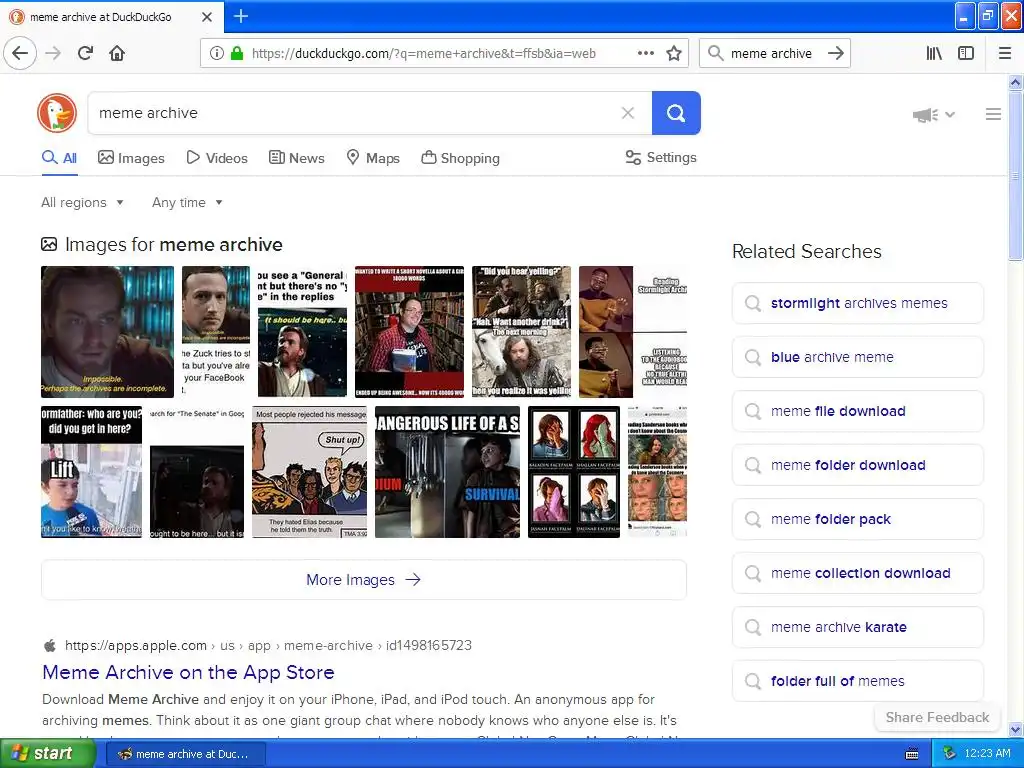Click the green padlock security icon

[x=237, y=53]
